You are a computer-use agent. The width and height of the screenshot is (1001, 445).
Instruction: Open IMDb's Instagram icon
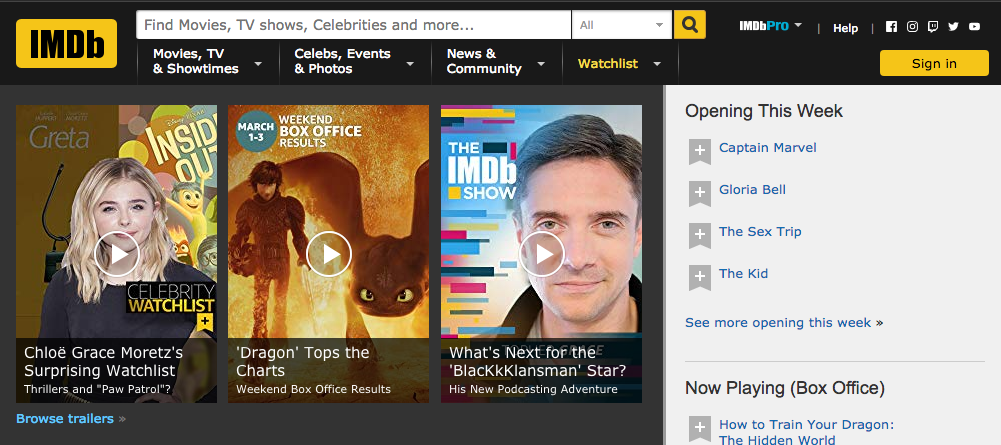click(912, 27)
